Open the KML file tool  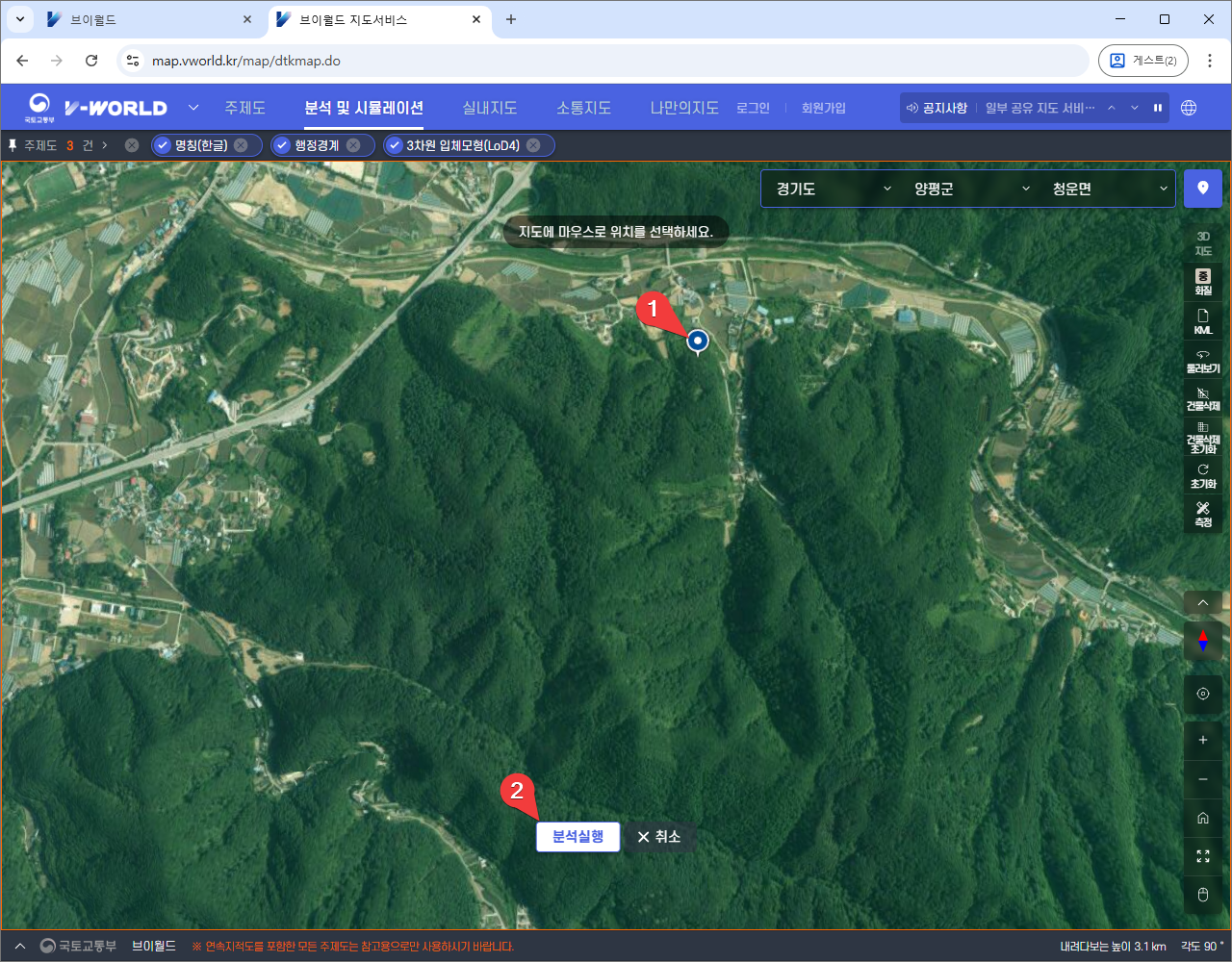click(1202, 321)
